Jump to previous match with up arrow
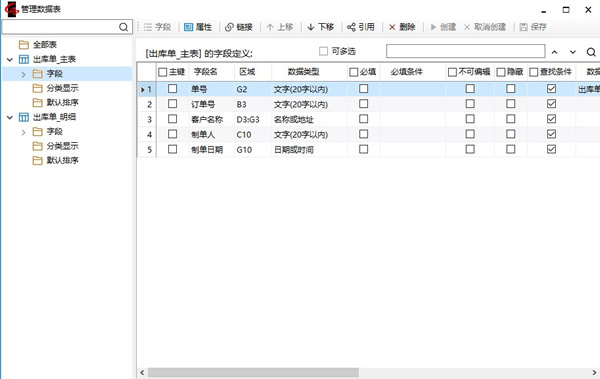600x379 pixels. tap(554, 52)
